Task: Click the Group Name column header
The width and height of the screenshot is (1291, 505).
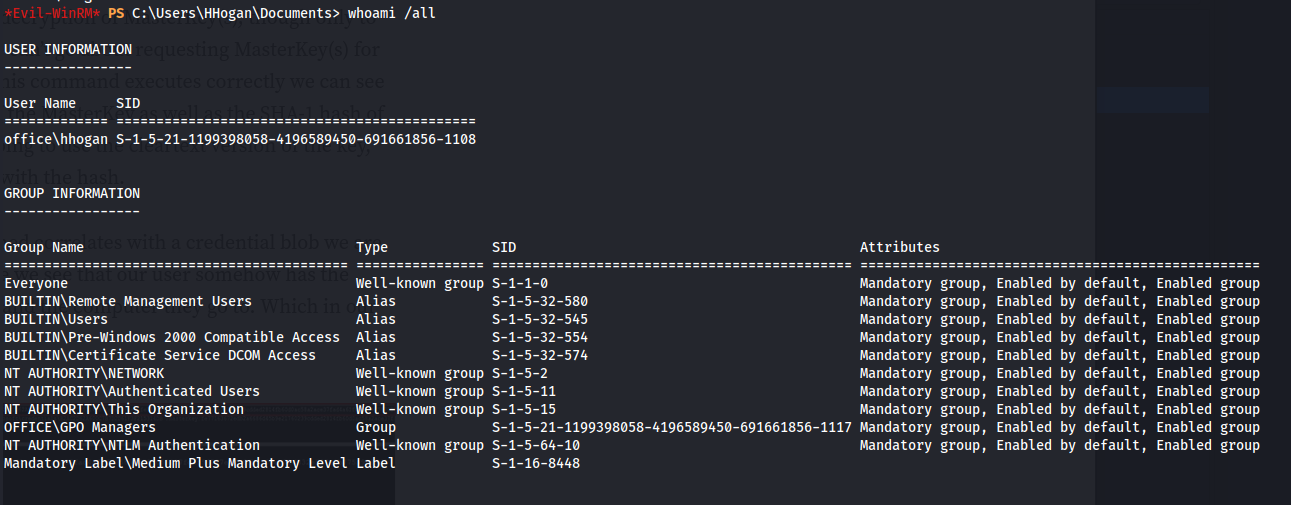Action: (44, 247)
